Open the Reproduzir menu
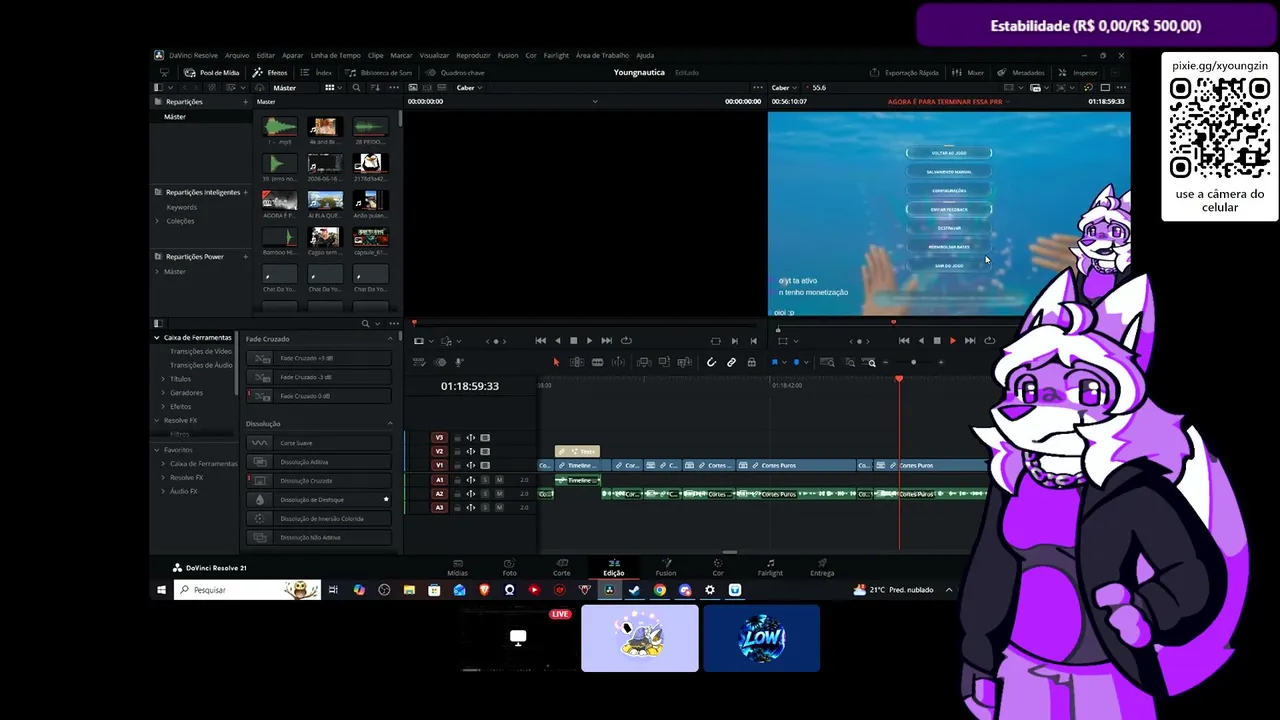 473,55
